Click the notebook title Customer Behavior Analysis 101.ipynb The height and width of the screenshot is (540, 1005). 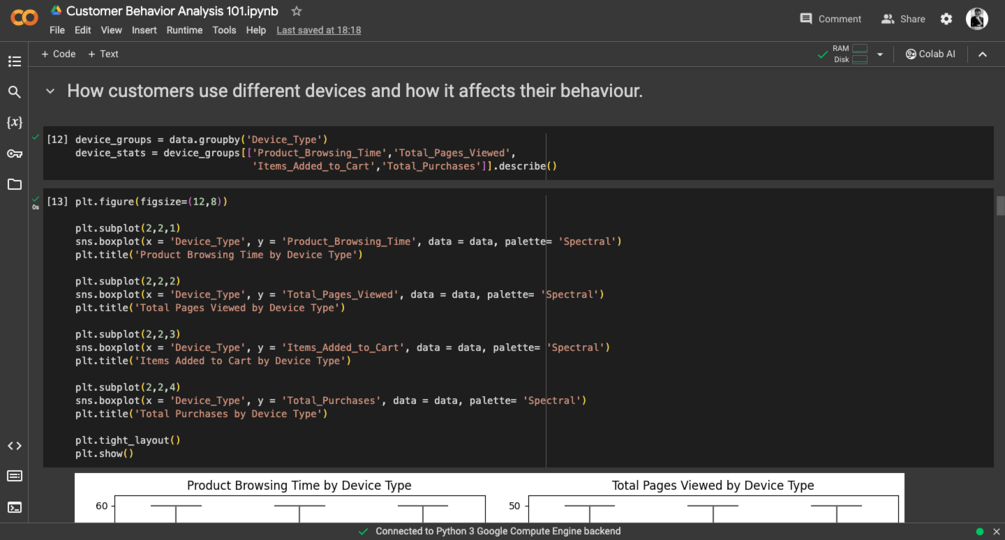point(172,11)
